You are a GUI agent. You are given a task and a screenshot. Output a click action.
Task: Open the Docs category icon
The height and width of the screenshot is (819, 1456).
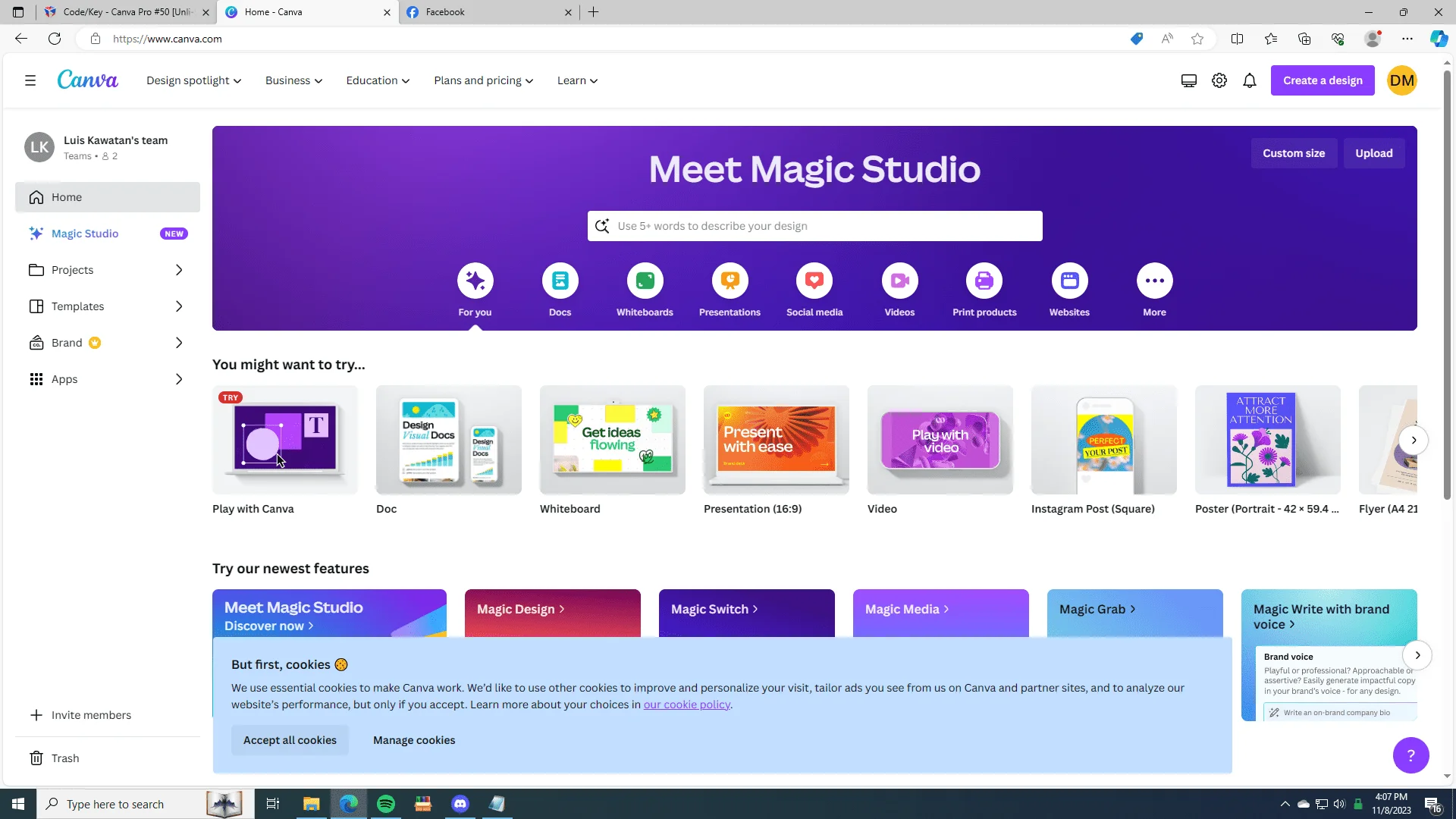[x=560, y=281]
